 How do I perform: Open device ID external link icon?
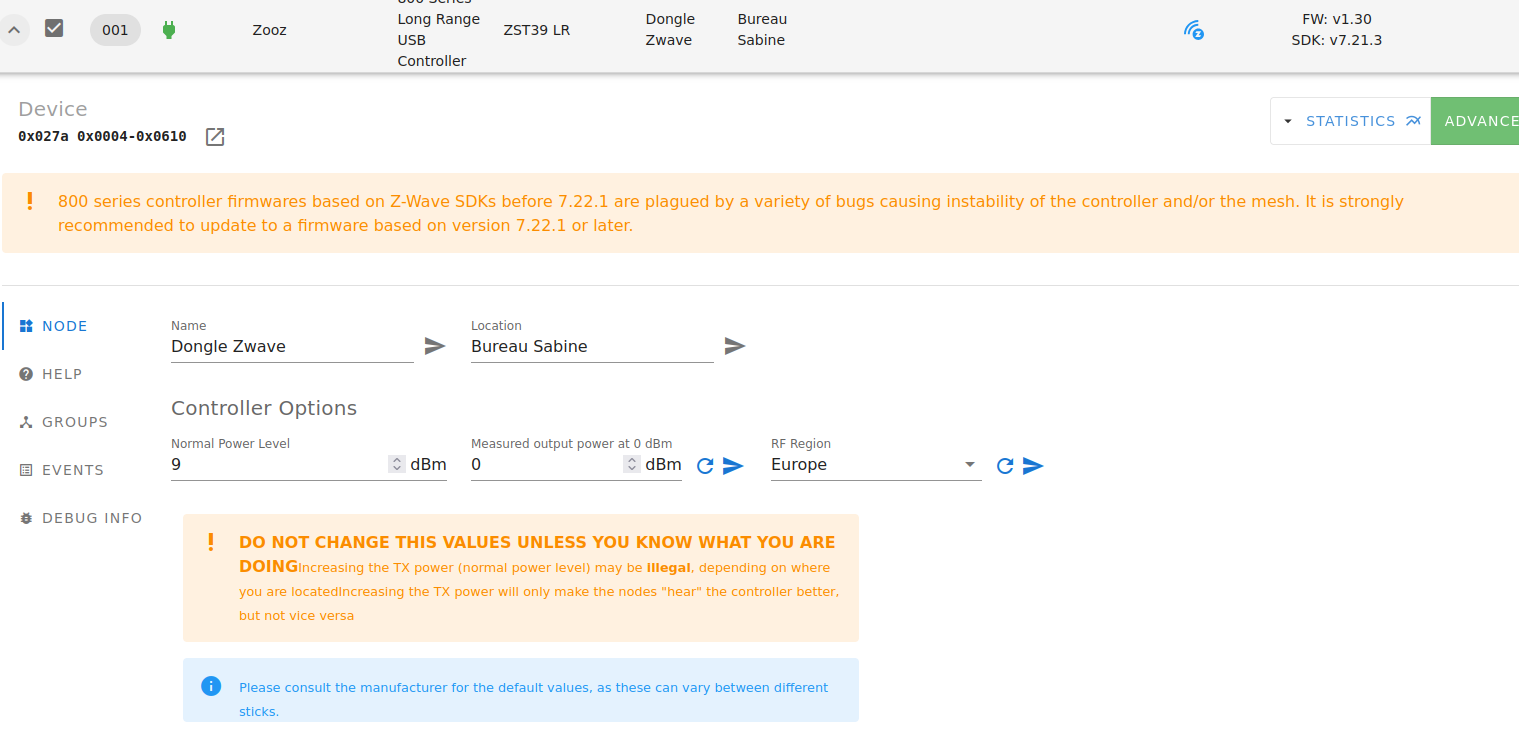point(215,137)
